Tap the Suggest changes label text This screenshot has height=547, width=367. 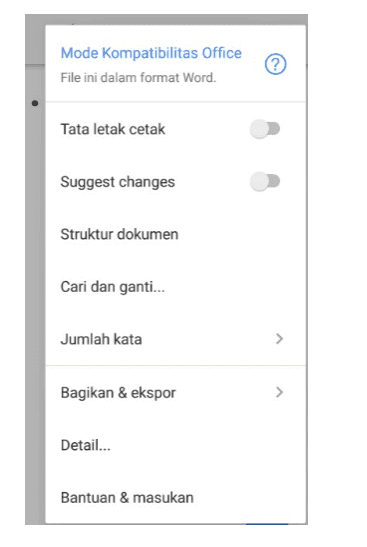(x=118, y=182)
